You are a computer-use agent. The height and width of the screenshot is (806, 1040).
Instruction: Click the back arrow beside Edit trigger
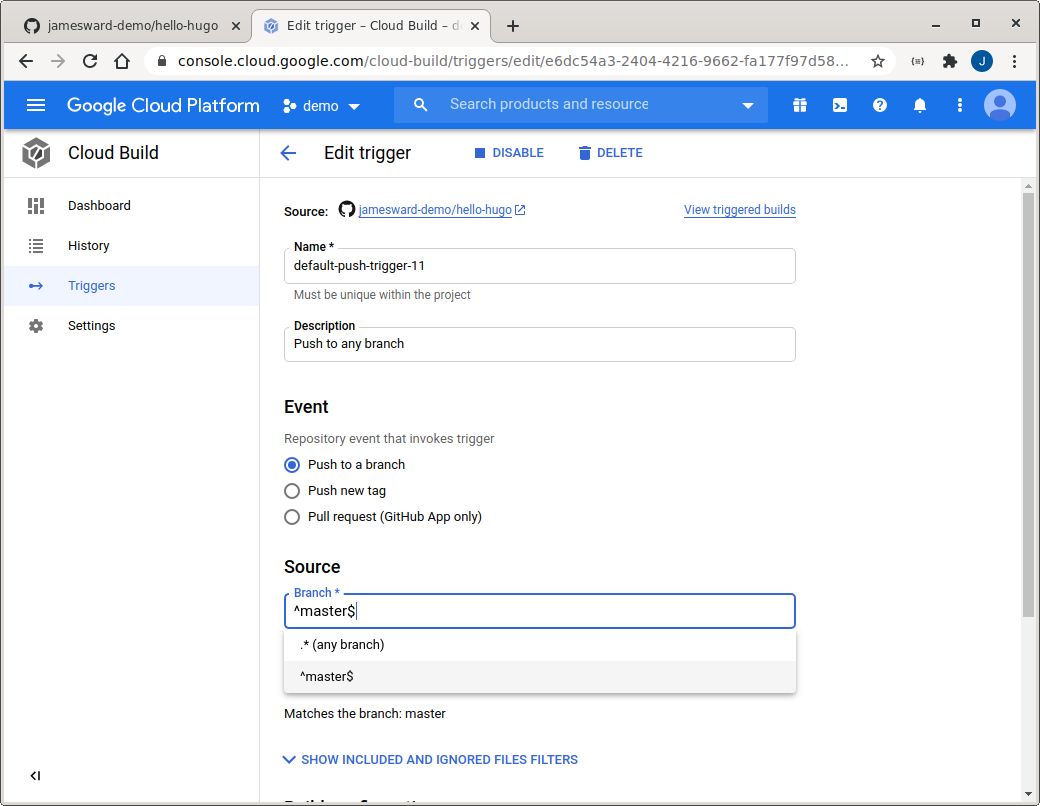(x=288, y=153)
